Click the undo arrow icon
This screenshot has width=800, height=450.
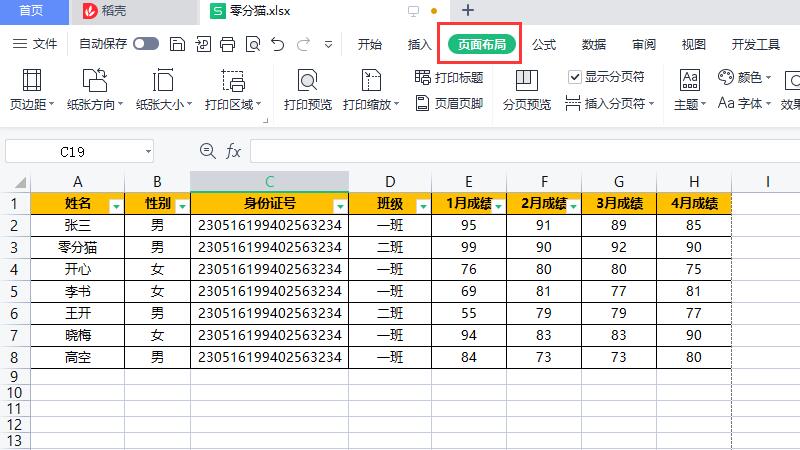pyautogui.click(x=278, y=44)
